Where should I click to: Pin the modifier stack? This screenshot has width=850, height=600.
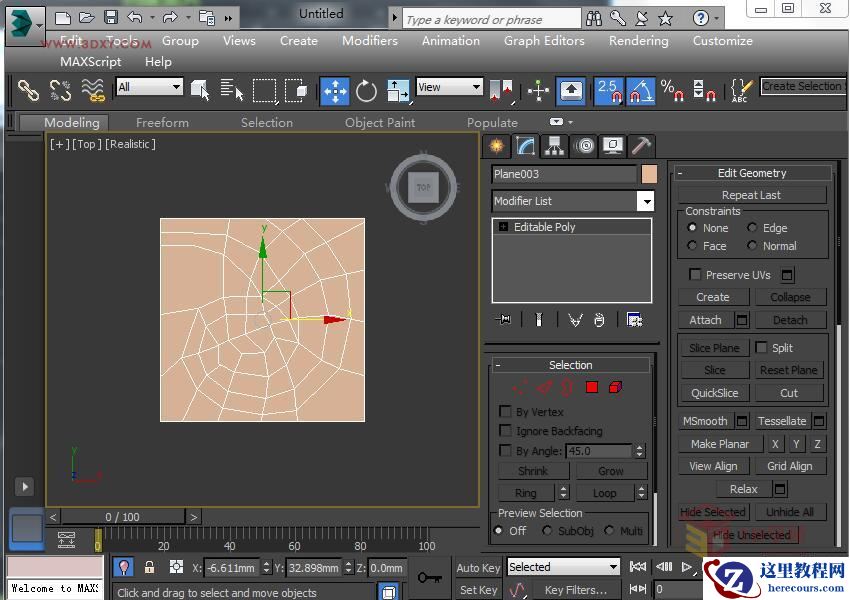[x=504, y=319]
